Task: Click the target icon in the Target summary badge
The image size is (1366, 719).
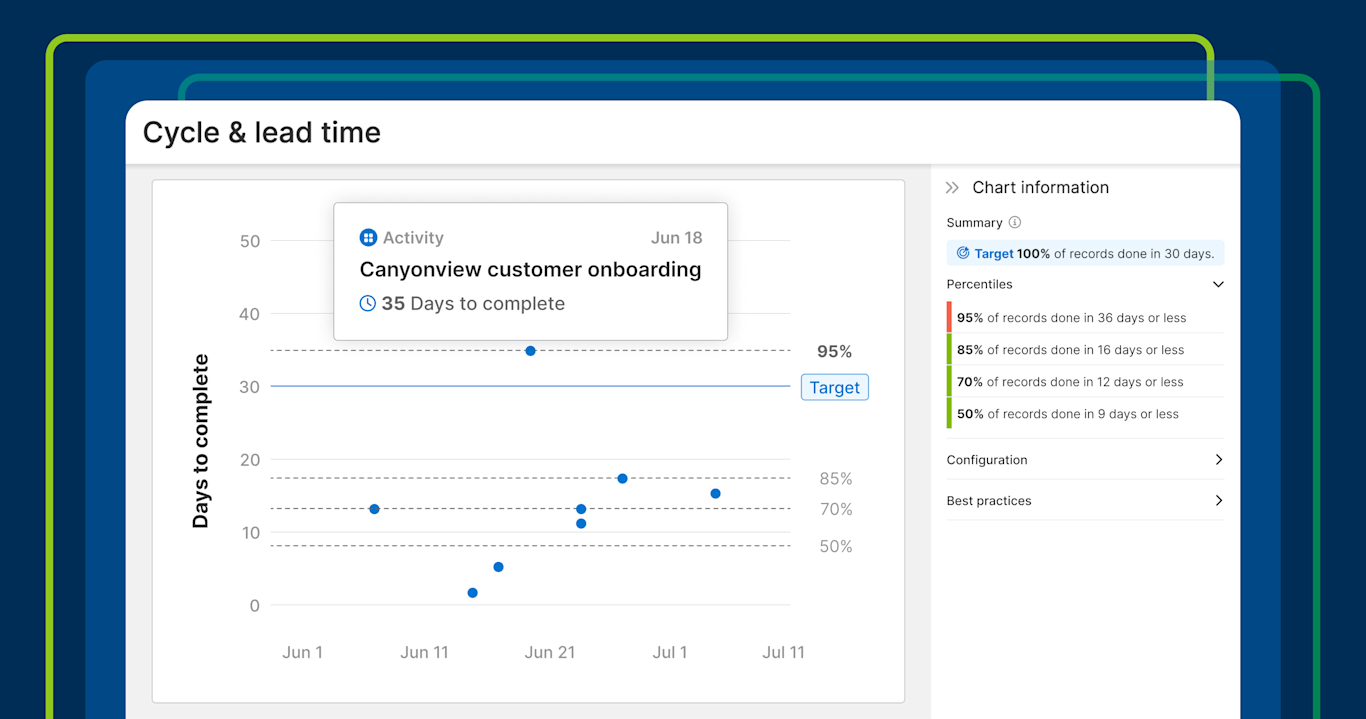Action: (962, 253)
